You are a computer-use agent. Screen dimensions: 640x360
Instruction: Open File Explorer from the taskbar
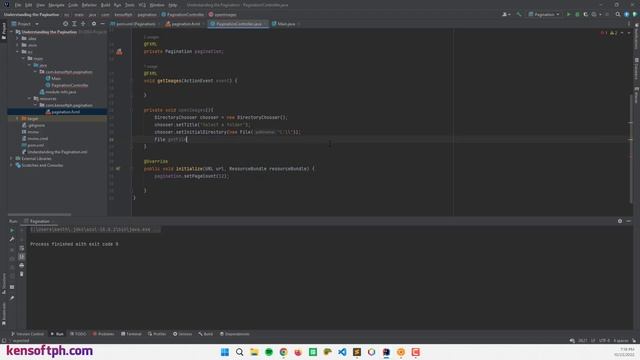coord(254,352)
